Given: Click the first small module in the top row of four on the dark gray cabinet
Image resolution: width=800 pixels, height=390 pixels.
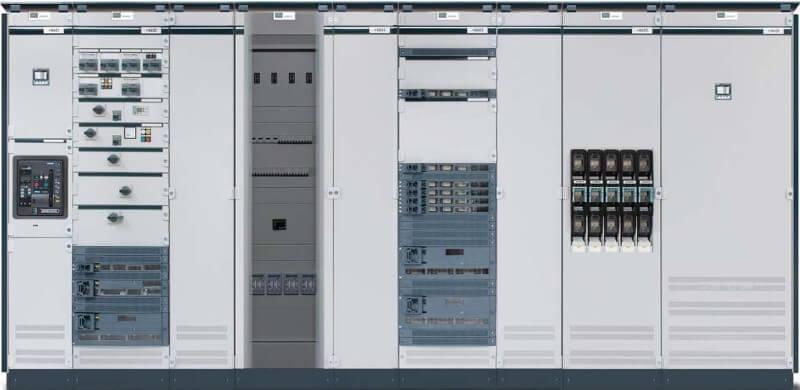Looking at the screenshot, I should [x=257, y=78].
